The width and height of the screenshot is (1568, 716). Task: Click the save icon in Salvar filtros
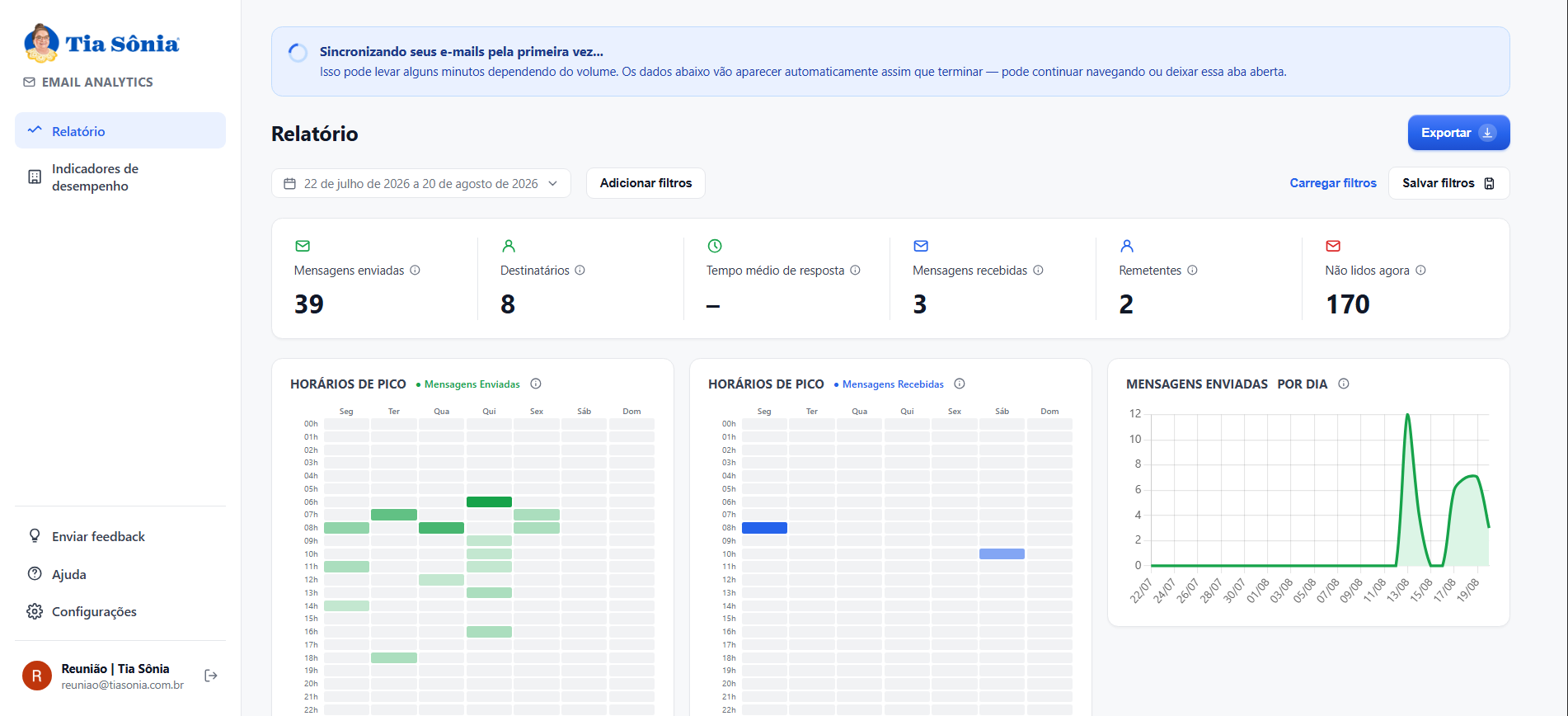point(1490,183)
